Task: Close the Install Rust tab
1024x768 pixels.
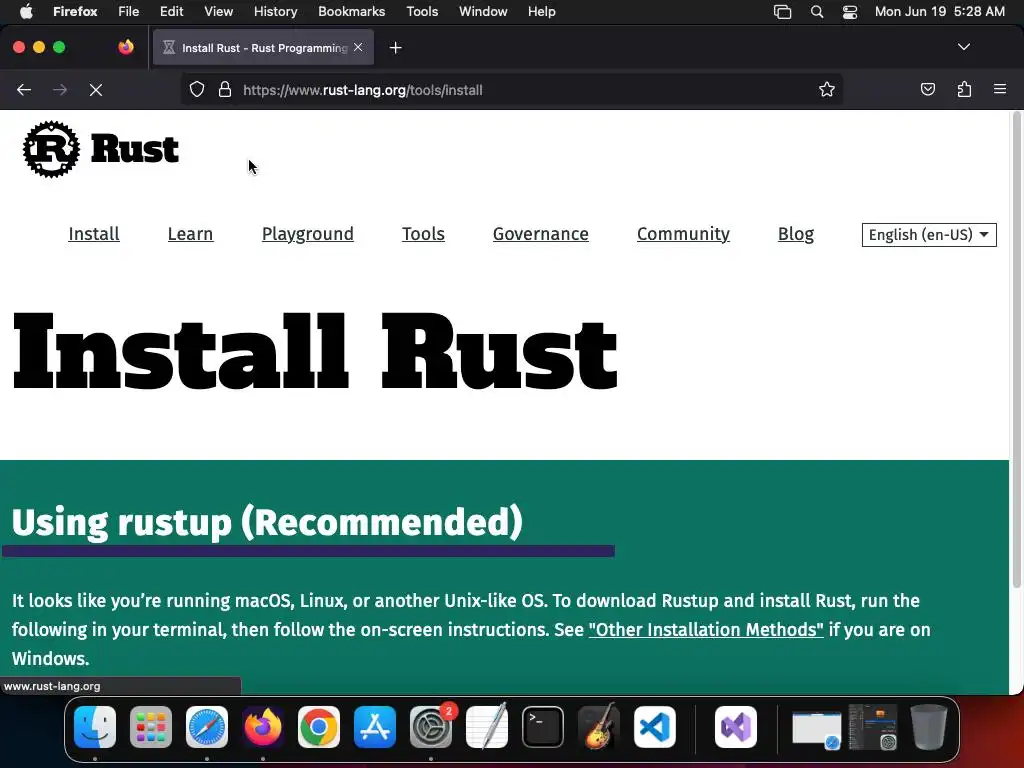Action: pos(358,47)
